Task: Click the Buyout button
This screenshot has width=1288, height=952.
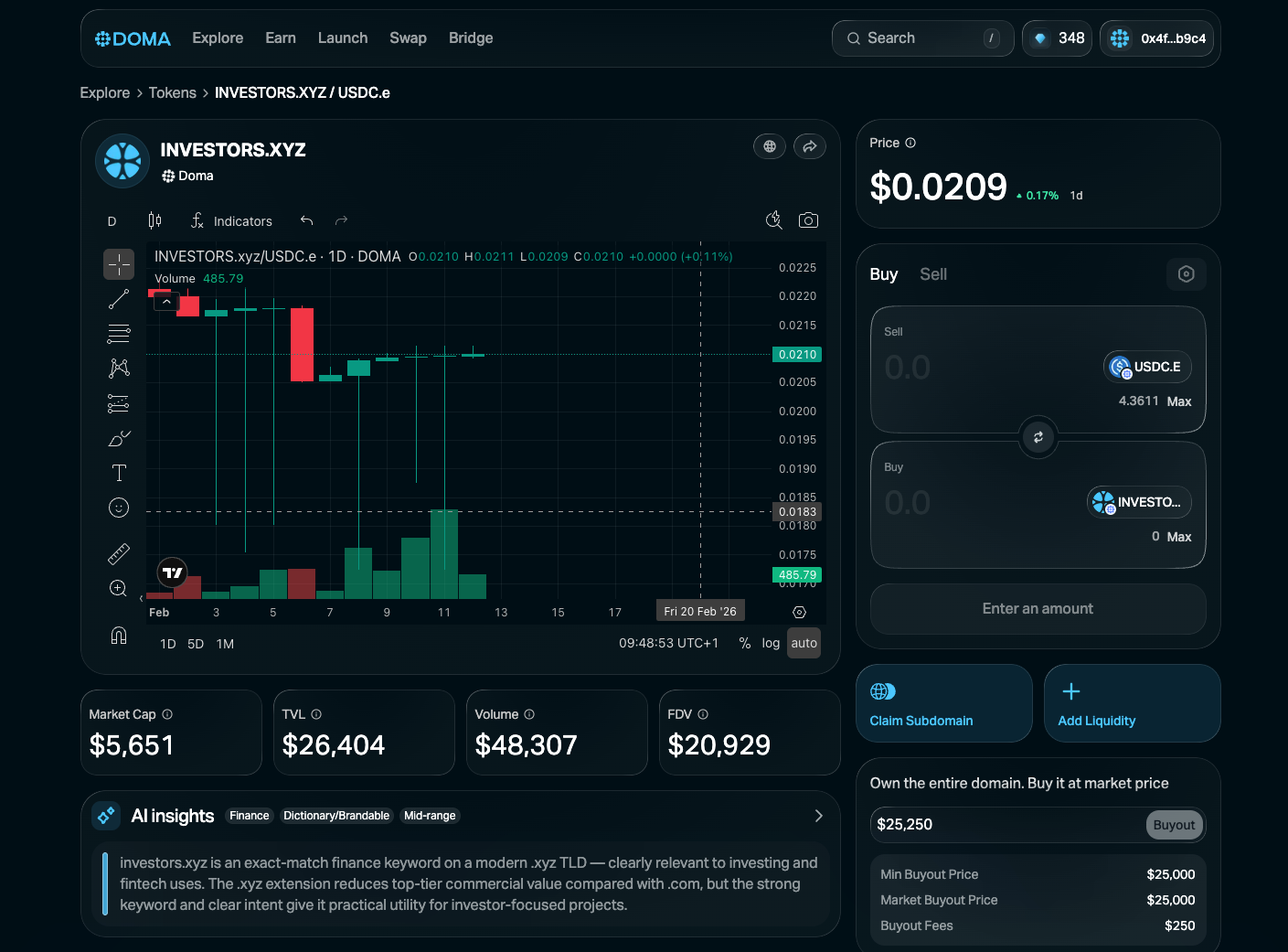Action: tap(1174, 825)
